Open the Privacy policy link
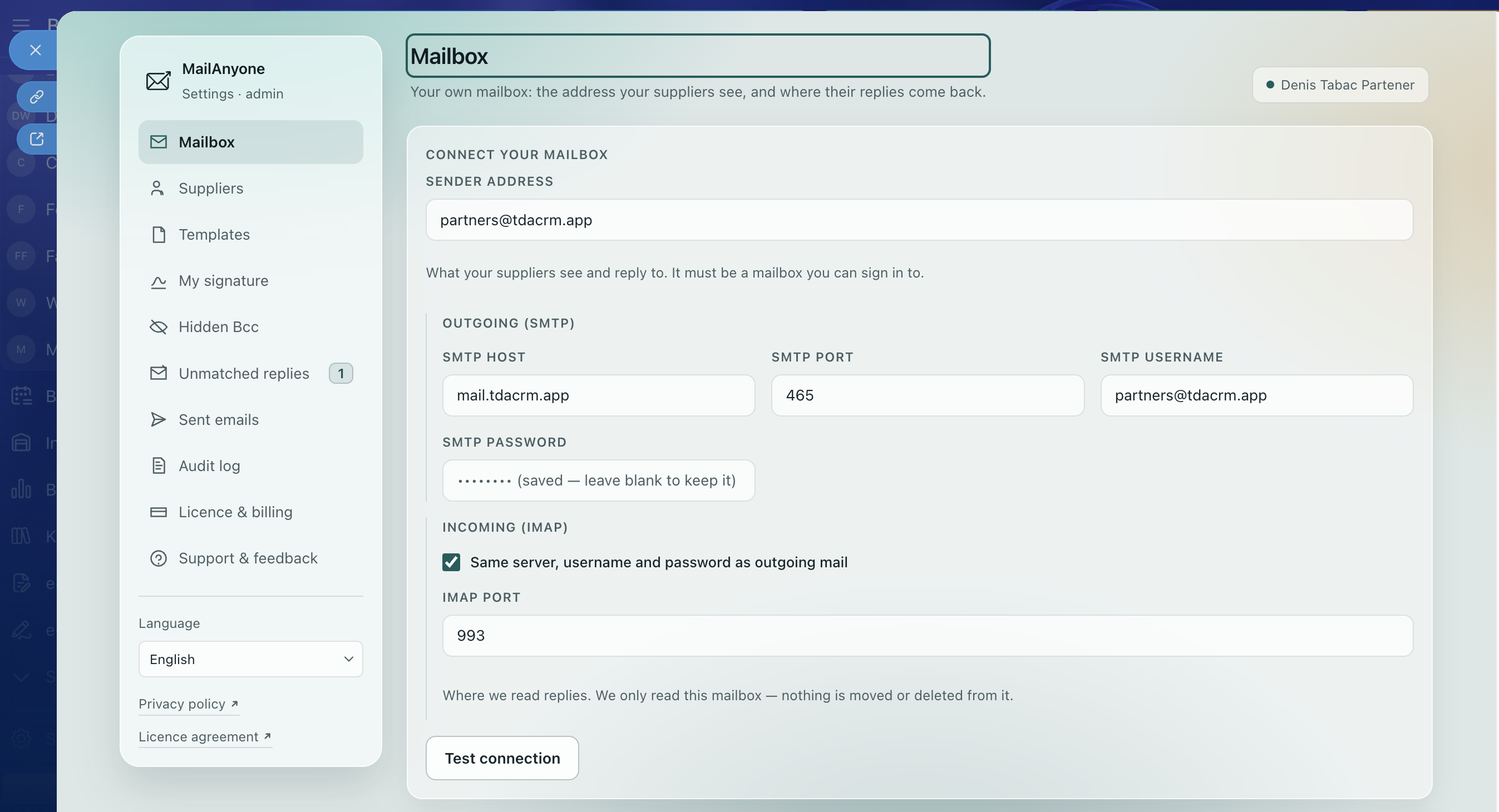1499x812 pixels. point(189,704)
